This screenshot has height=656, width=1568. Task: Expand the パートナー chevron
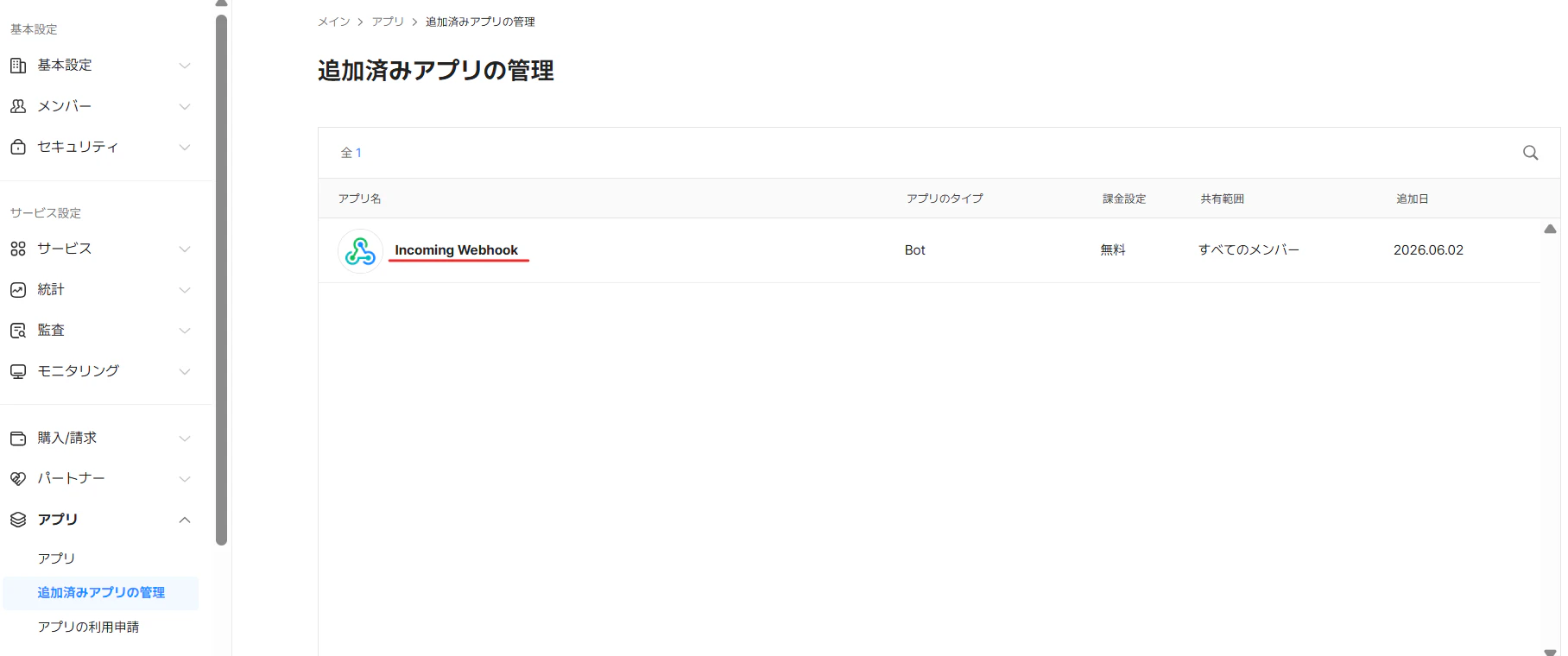tap(185, 479)
